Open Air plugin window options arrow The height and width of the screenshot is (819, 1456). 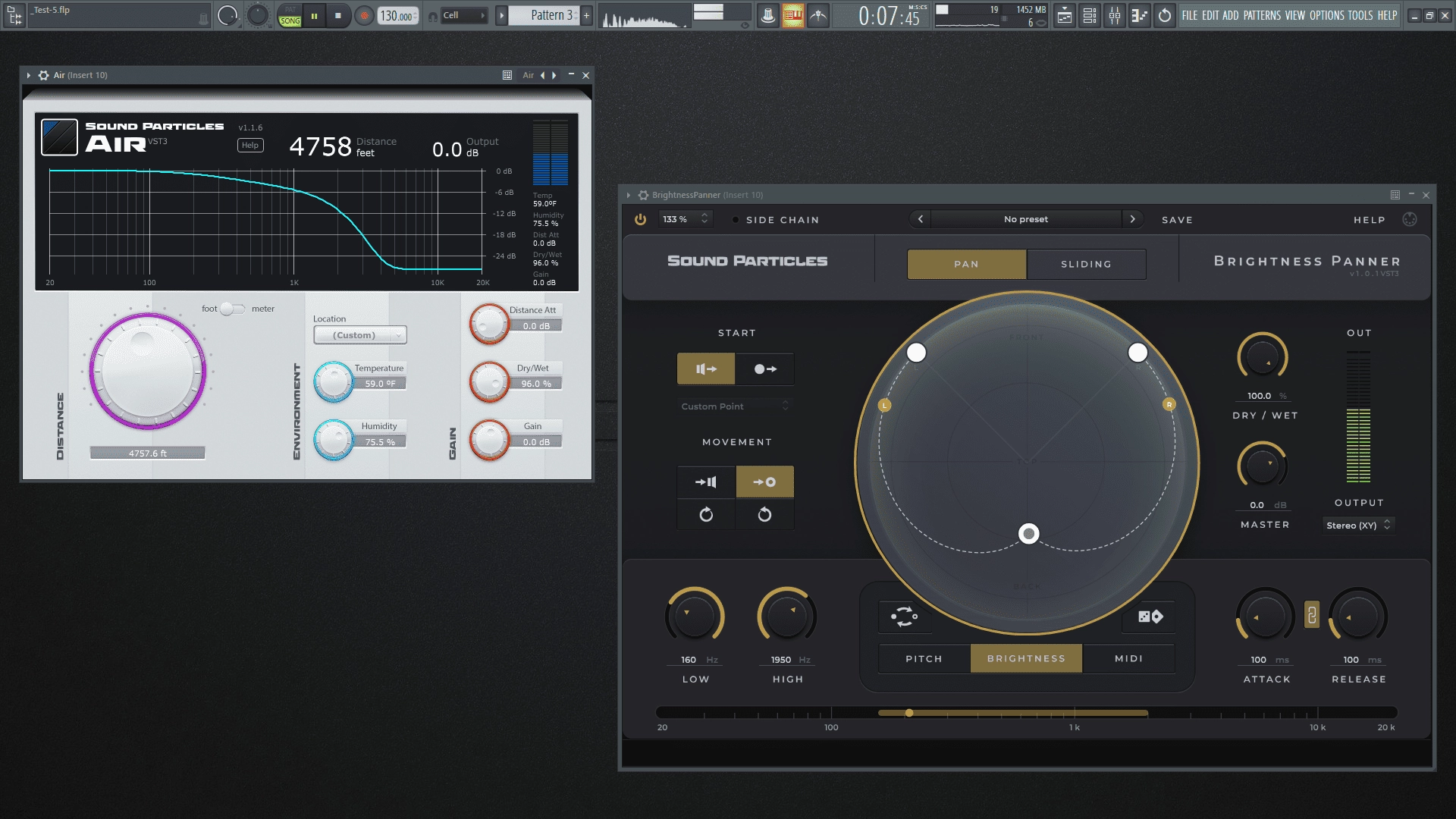pos(29,75)
